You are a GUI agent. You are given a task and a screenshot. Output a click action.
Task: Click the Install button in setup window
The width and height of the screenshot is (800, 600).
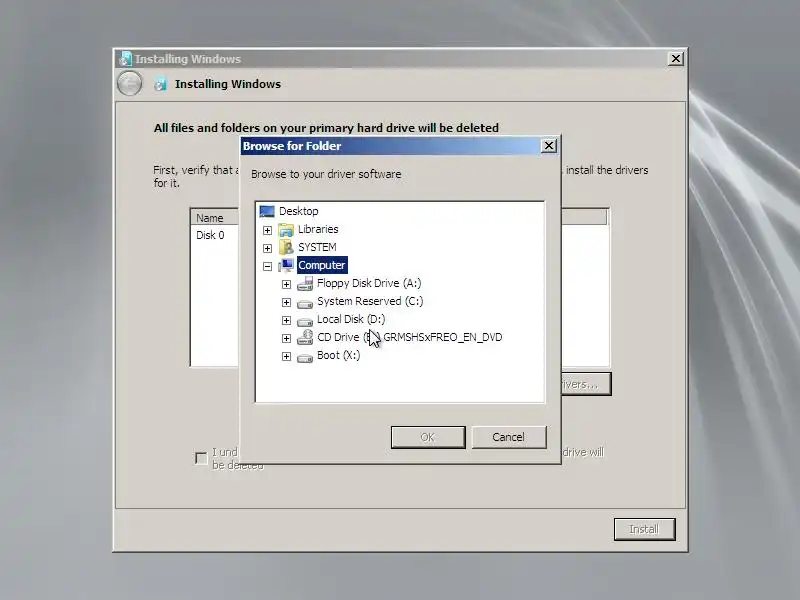tap(644, 529)
